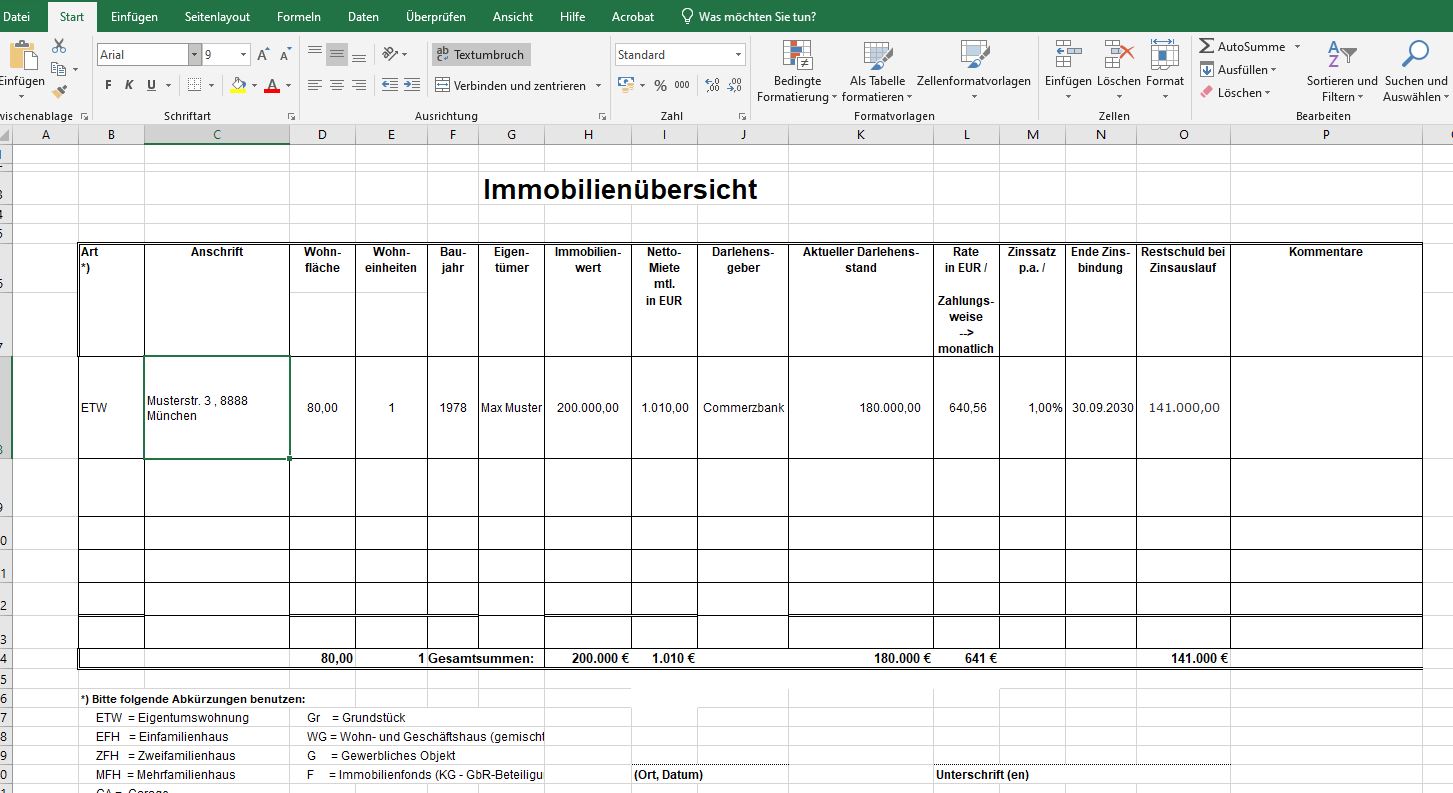The width and height of the screenshot is (1453, 793).
Task: Align cell text left
Action: 315,86
